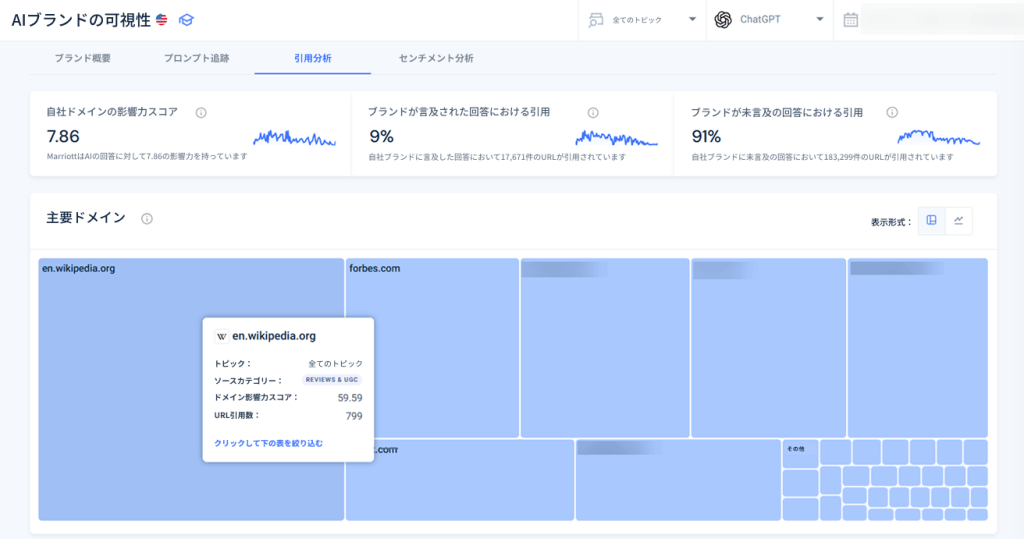Click the 表示形式 label

pos(891,222)
